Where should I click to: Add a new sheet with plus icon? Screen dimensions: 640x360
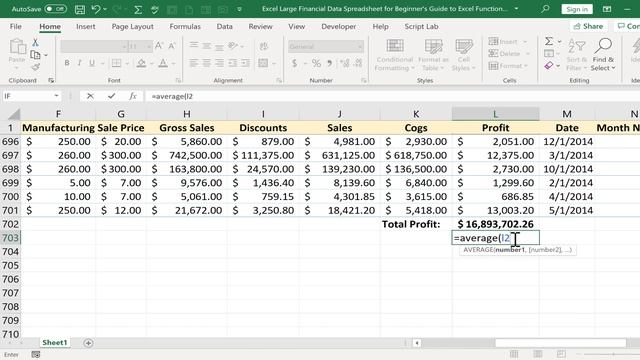click(88, 343)
